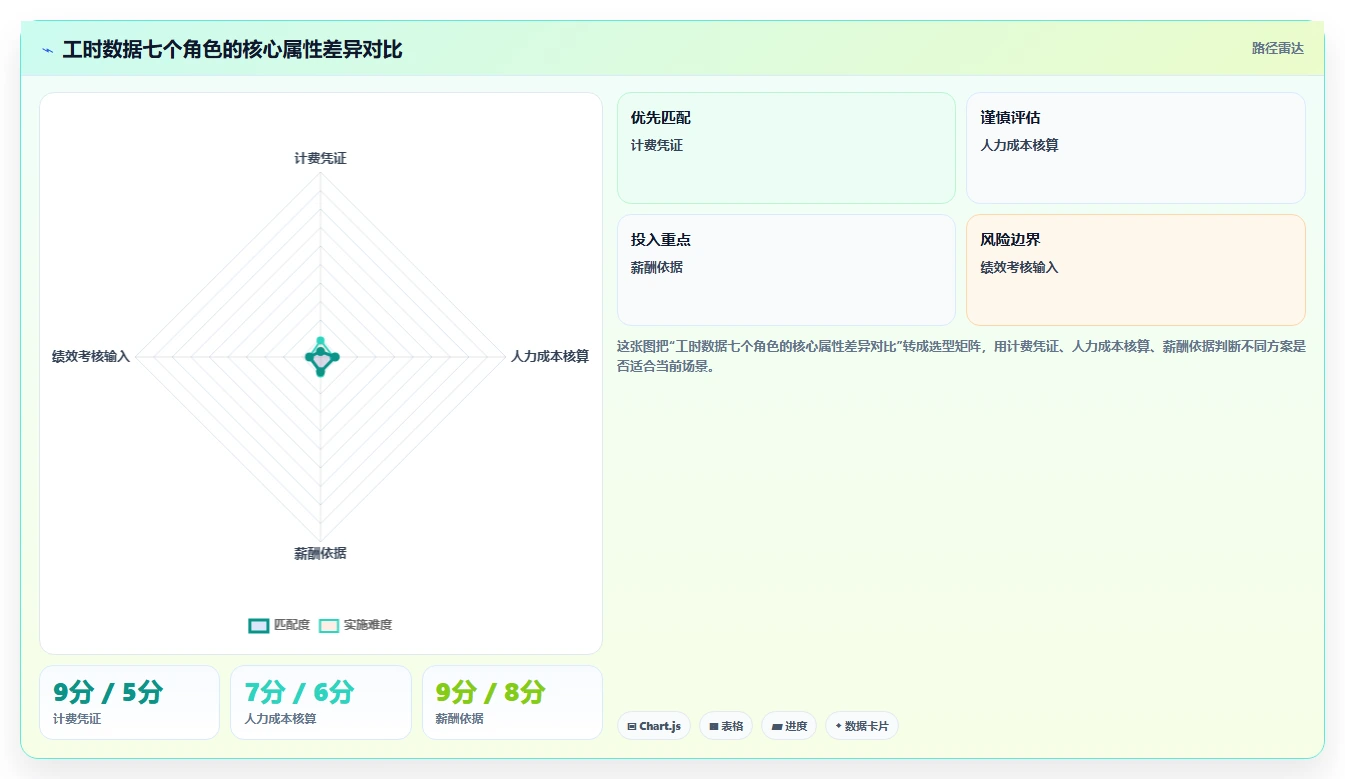Image resolution: width=1345 pixels, height=779 pixels.
Task: Open the 优先匹配 card
Action: click(x=786, y=148)
